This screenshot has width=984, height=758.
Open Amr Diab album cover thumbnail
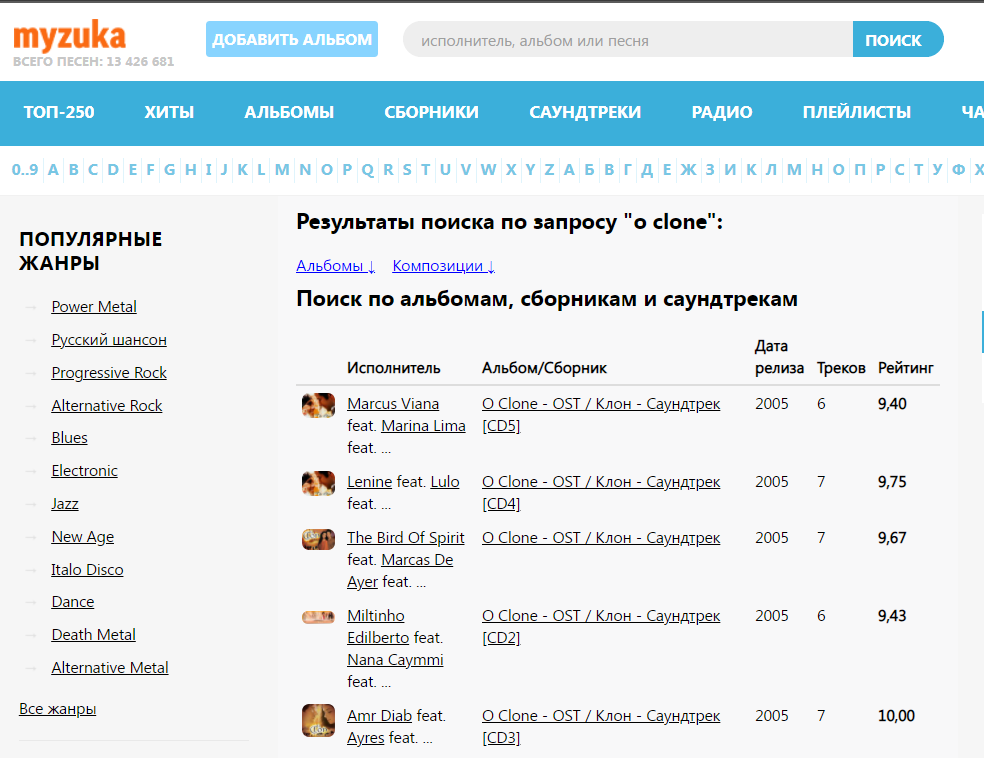coord(318,720)
